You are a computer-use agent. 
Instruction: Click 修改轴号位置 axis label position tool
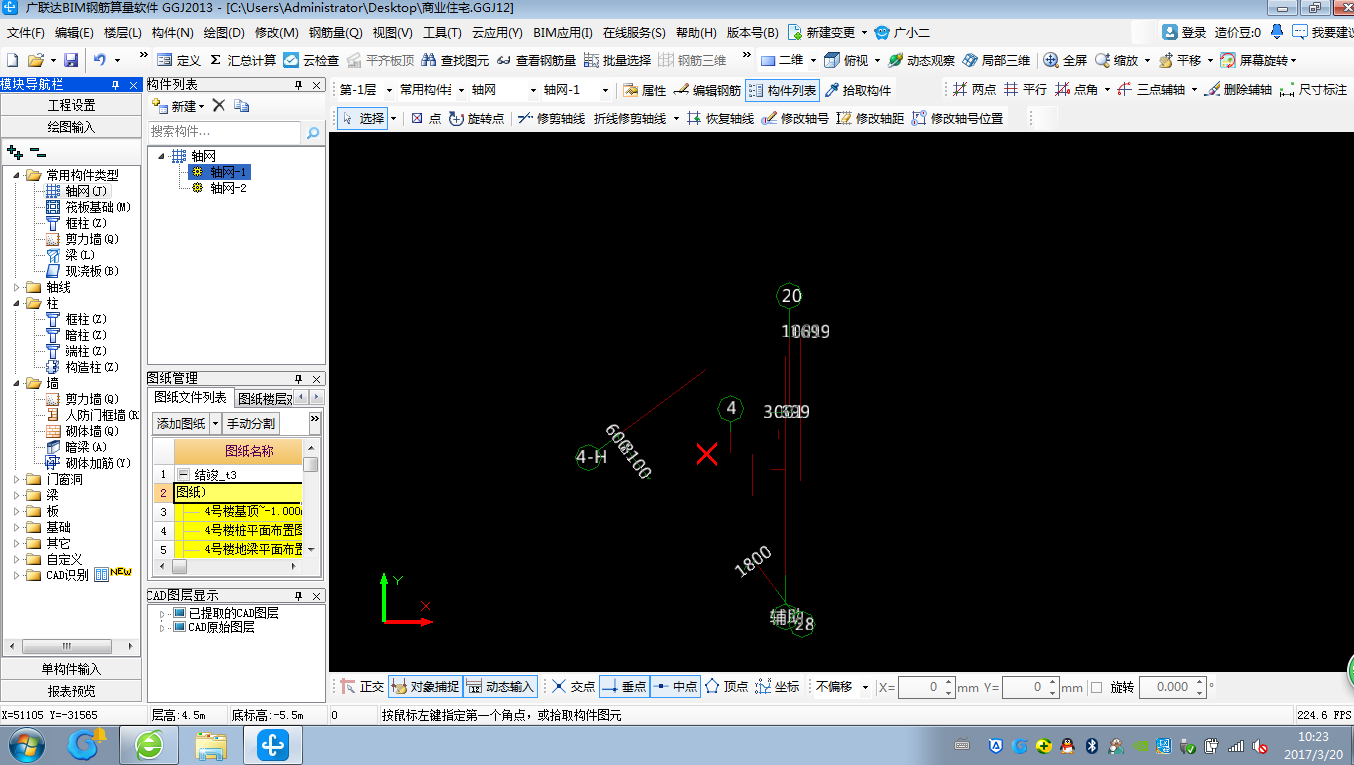pos(957,118)
